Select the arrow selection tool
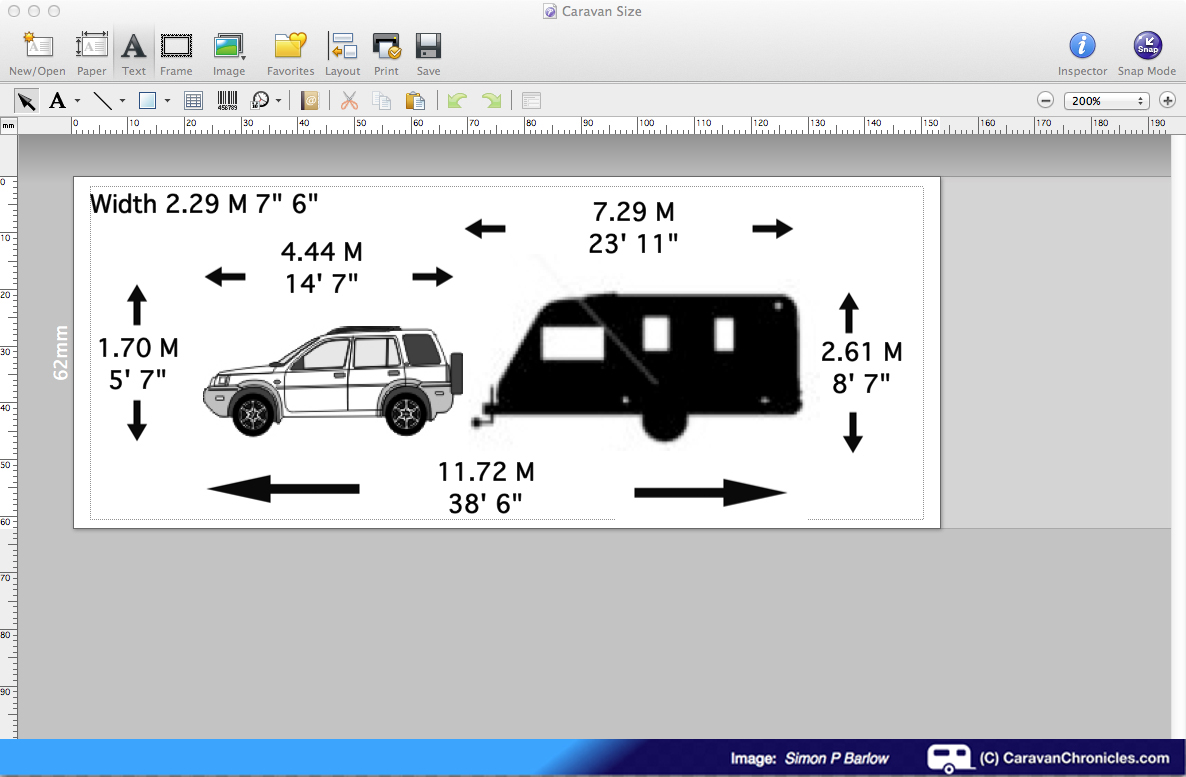1186x777 pixels. (x=27, y=100)
